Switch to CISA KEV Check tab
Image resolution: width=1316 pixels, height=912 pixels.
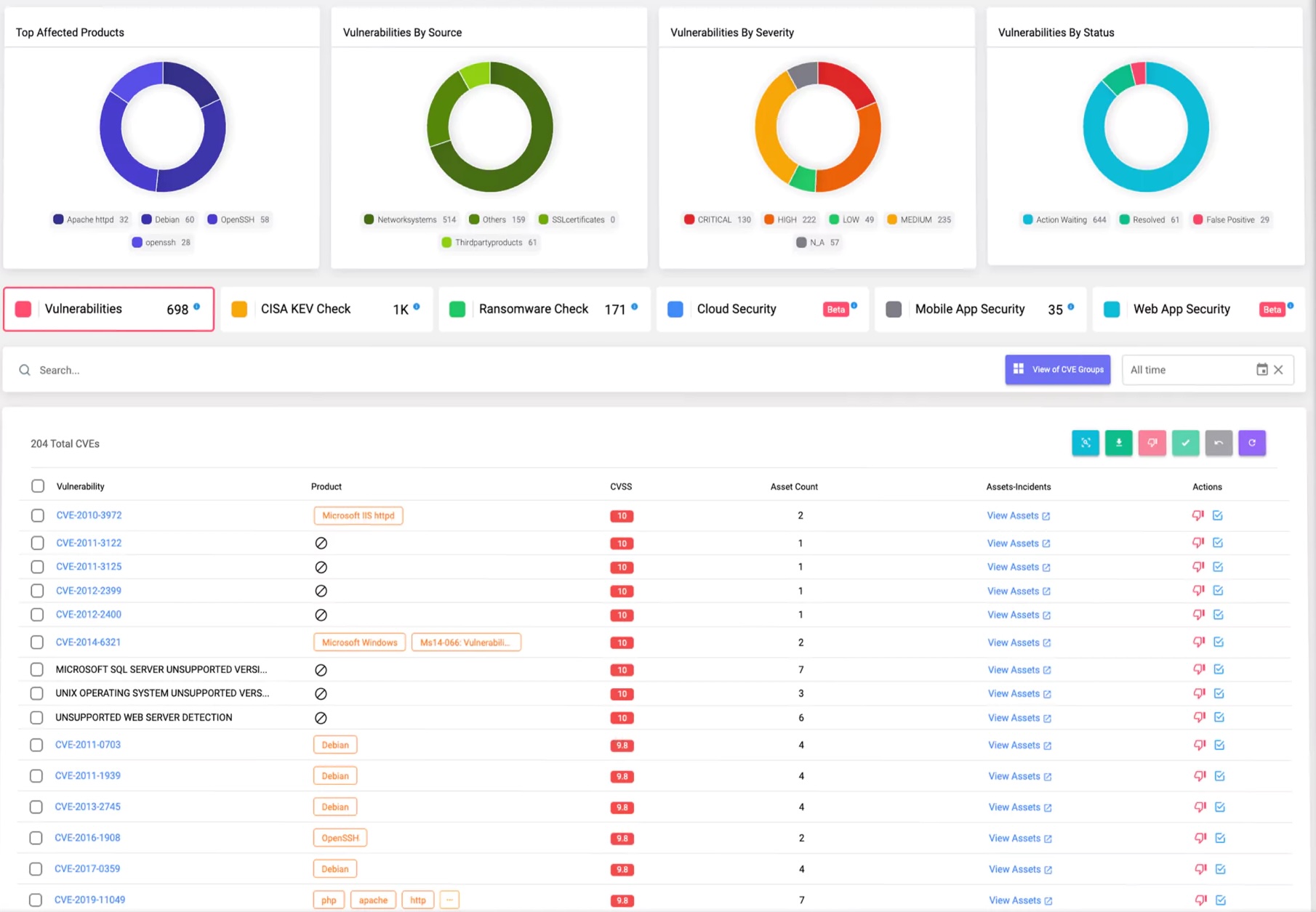point(326,309)
